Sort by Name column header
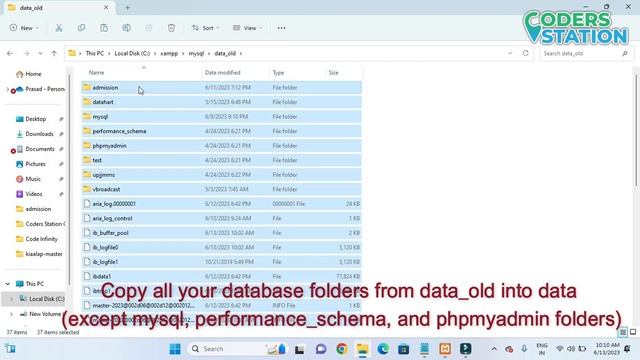 click(141, 72)
